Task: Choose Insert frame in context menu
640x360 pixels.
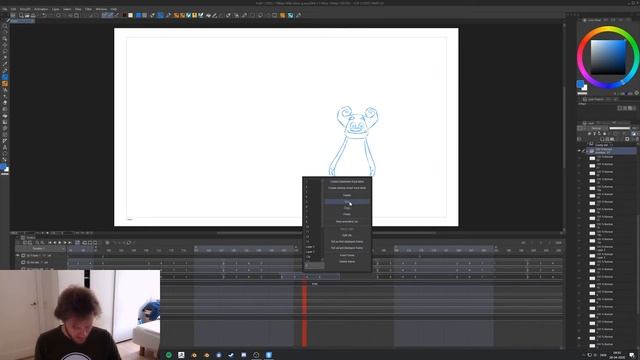Action: tap(347, 255)
